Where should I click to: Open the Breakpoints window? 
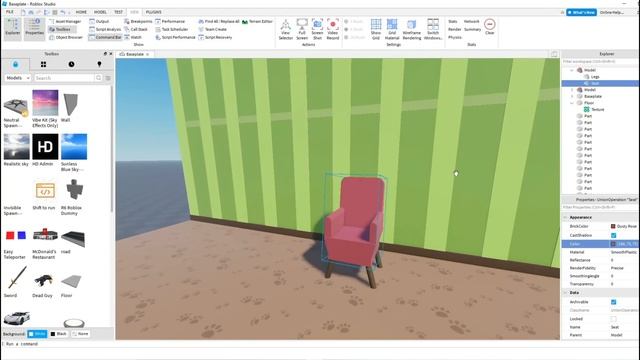(138, 21)
